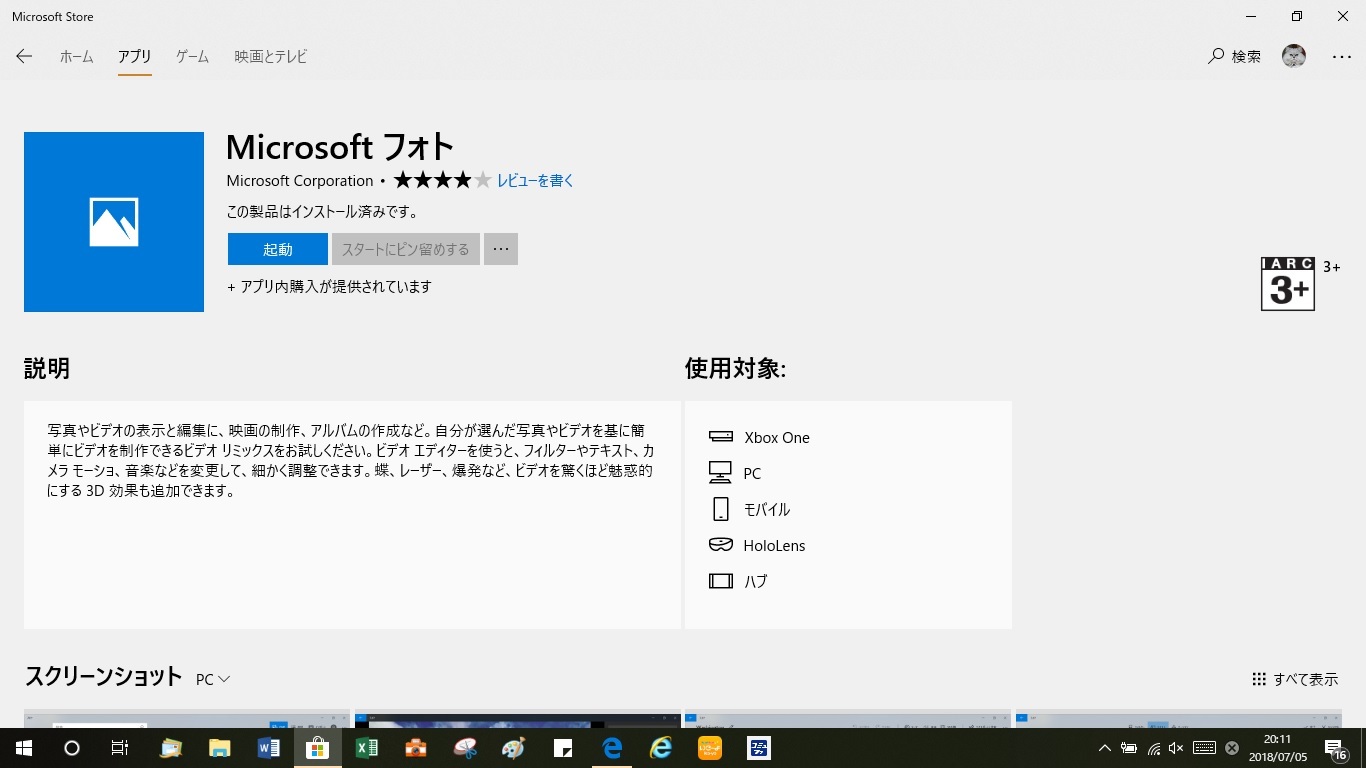The width and height of the screenshot is (1366, 768).
Task: Open Task View on the taskbar
Action: pos(120,748)
